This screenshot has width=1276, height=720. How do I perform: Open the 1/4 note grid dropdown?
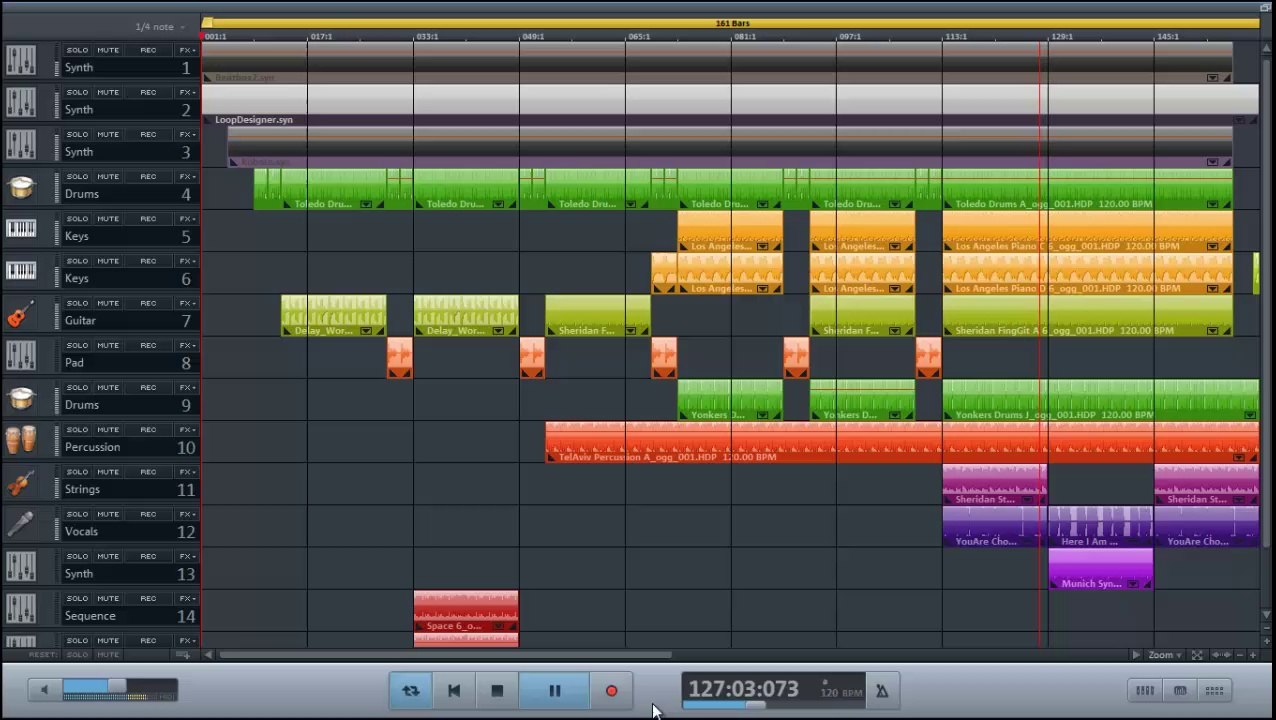point(160,27)
